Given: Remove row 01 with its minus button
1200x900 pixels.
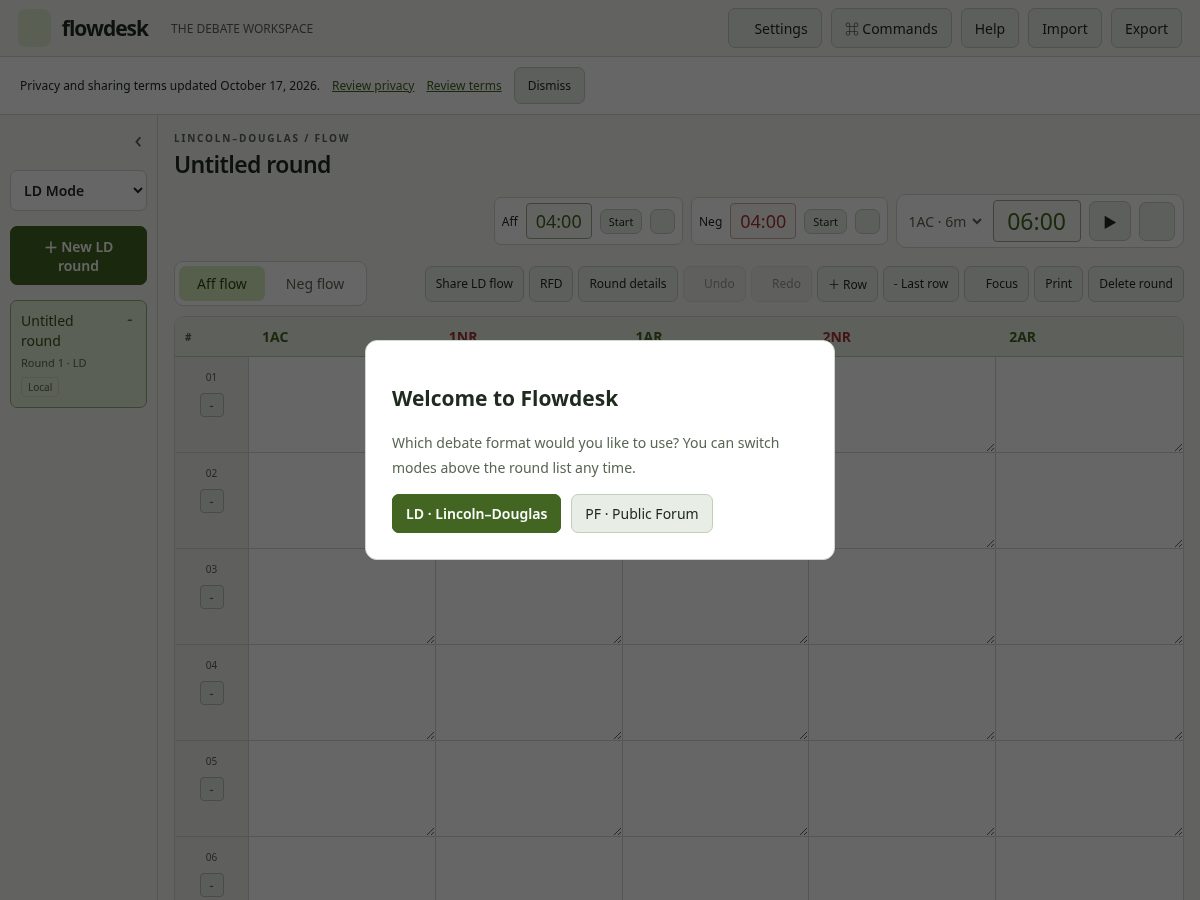Looking at the screenshot, I should [212, 405].
